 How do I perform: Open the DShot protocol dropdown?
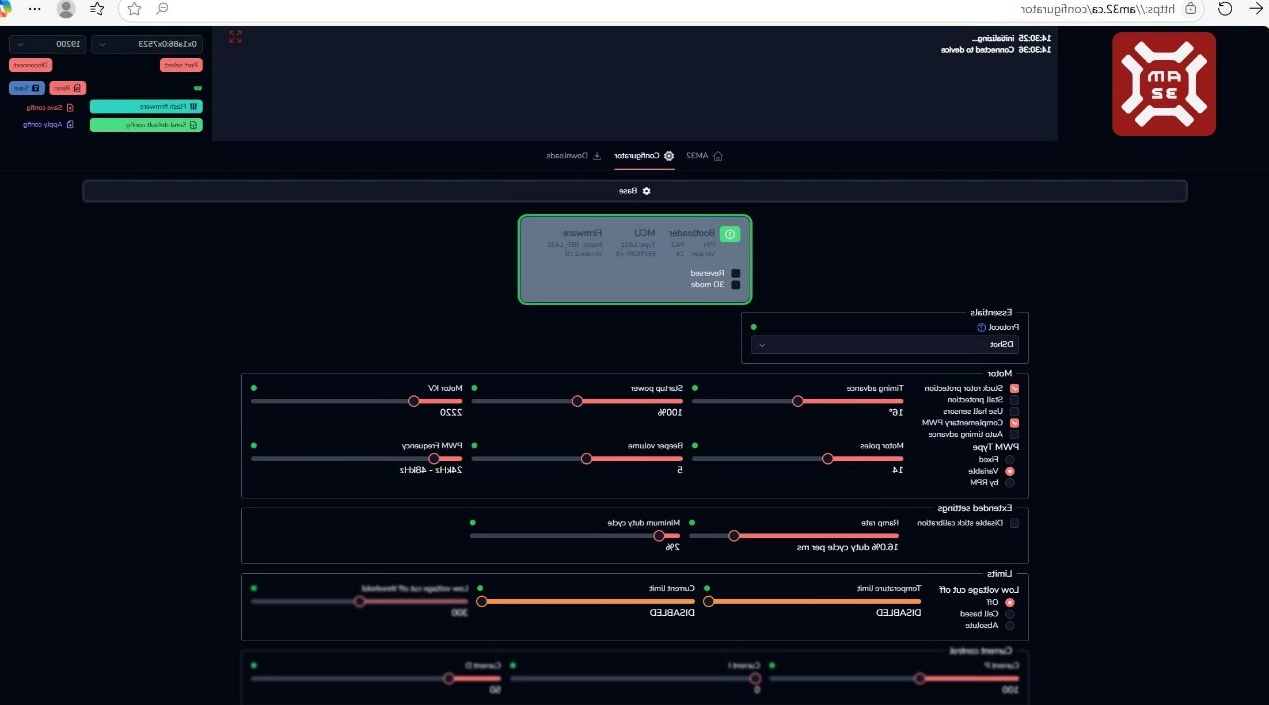click(x=886, y=345)
